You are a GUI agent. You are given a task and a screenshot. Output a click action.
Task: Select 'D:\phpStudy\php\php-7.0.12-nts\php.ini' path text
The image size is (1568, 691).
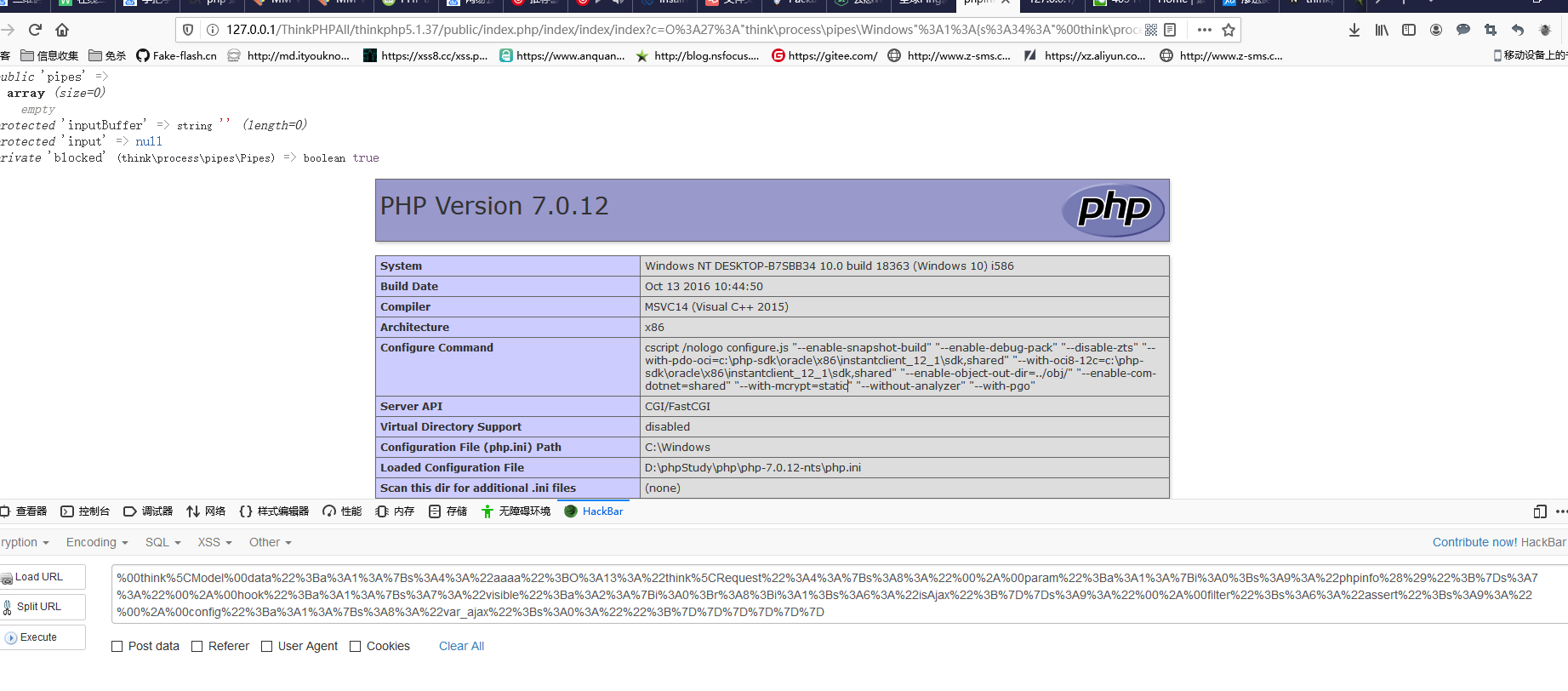click(x=753, y=468)
